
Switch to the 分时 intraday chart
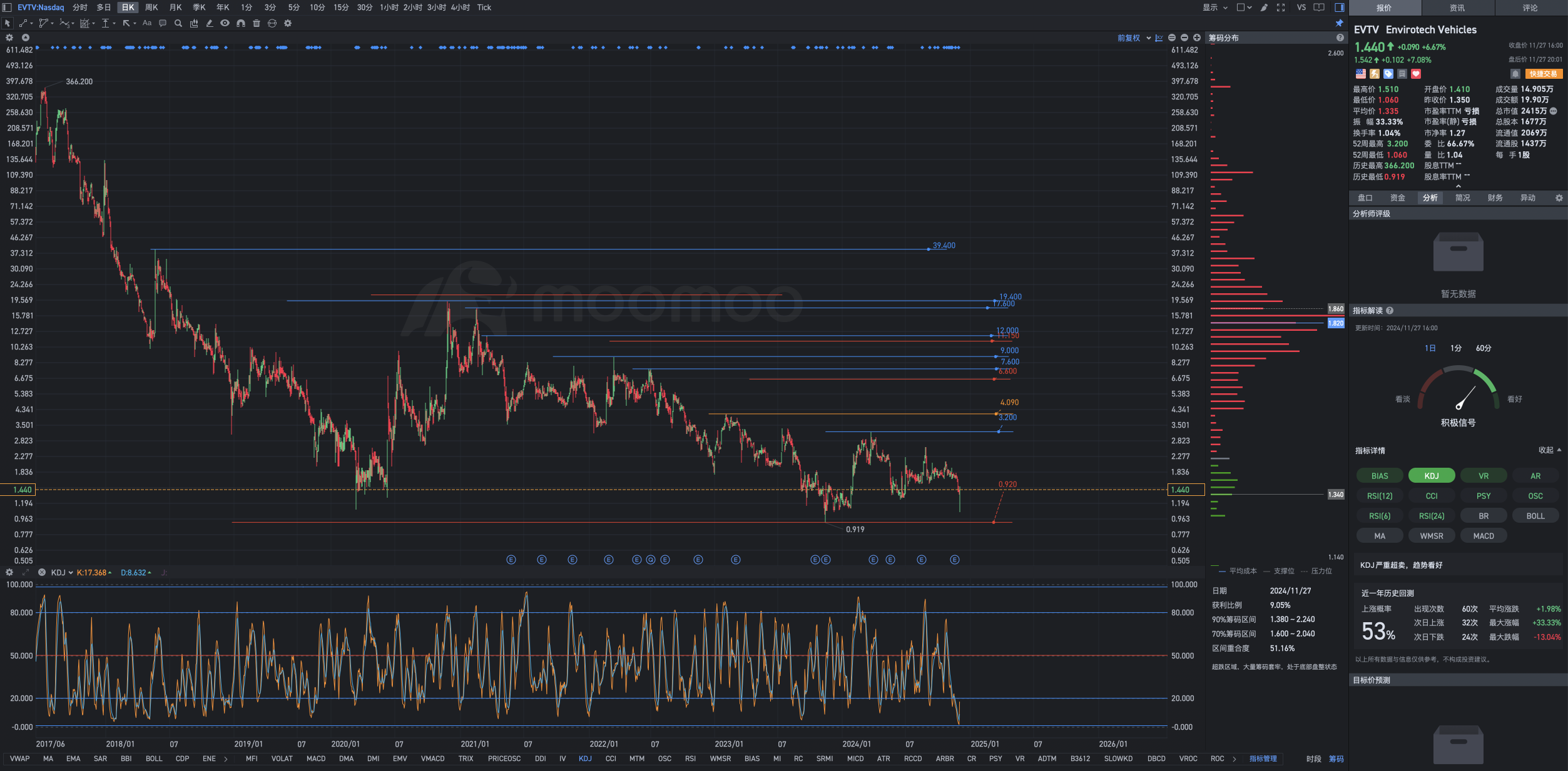pyautogui.click(x=79, y=8)
